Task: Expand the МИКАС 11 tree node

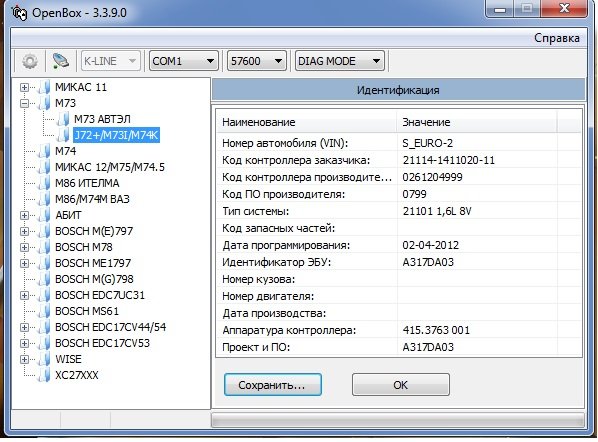Action: coord(24,87)
